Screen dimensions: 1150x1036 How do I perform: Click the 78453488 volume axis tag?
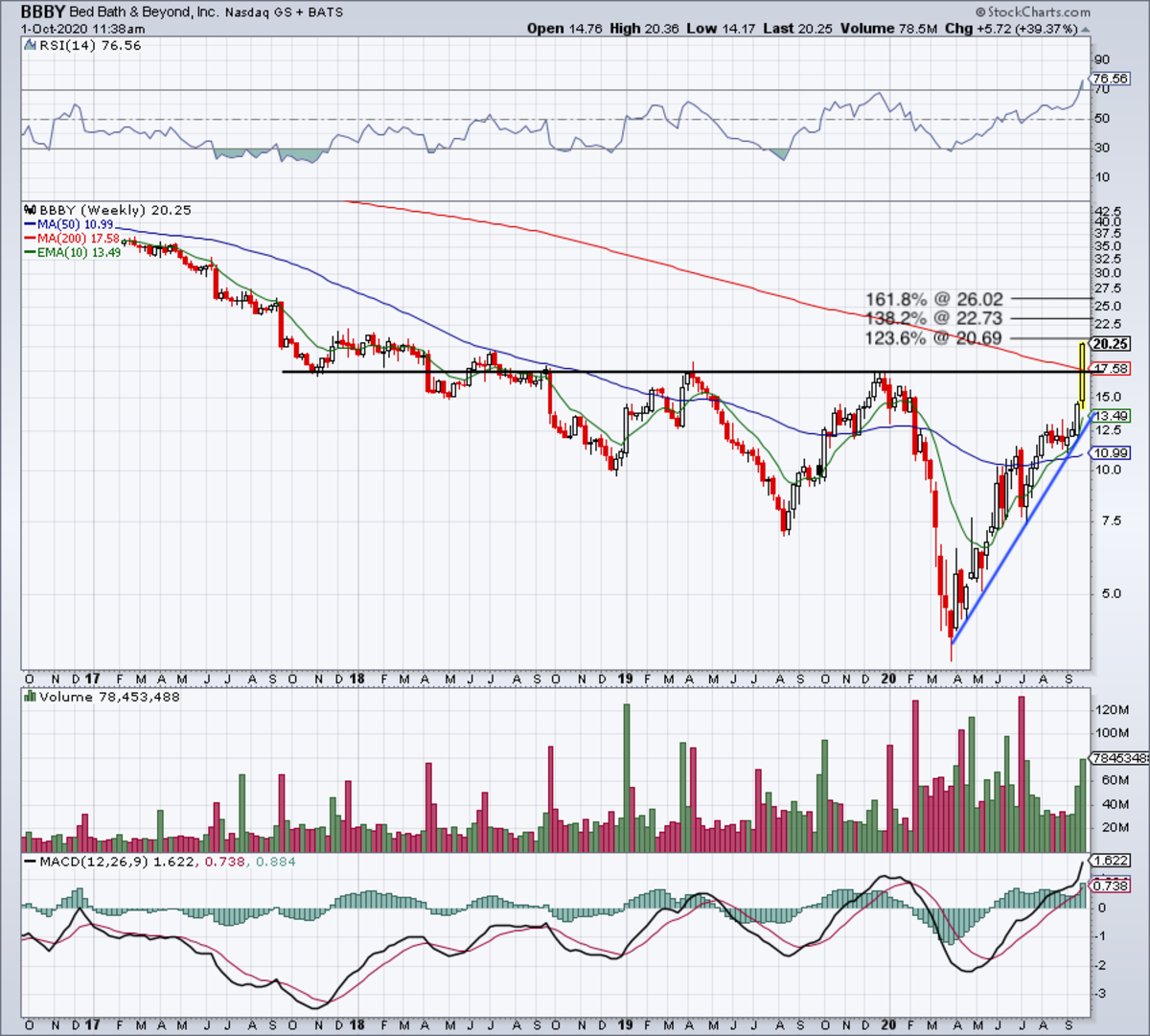[x=1120, y=758]
